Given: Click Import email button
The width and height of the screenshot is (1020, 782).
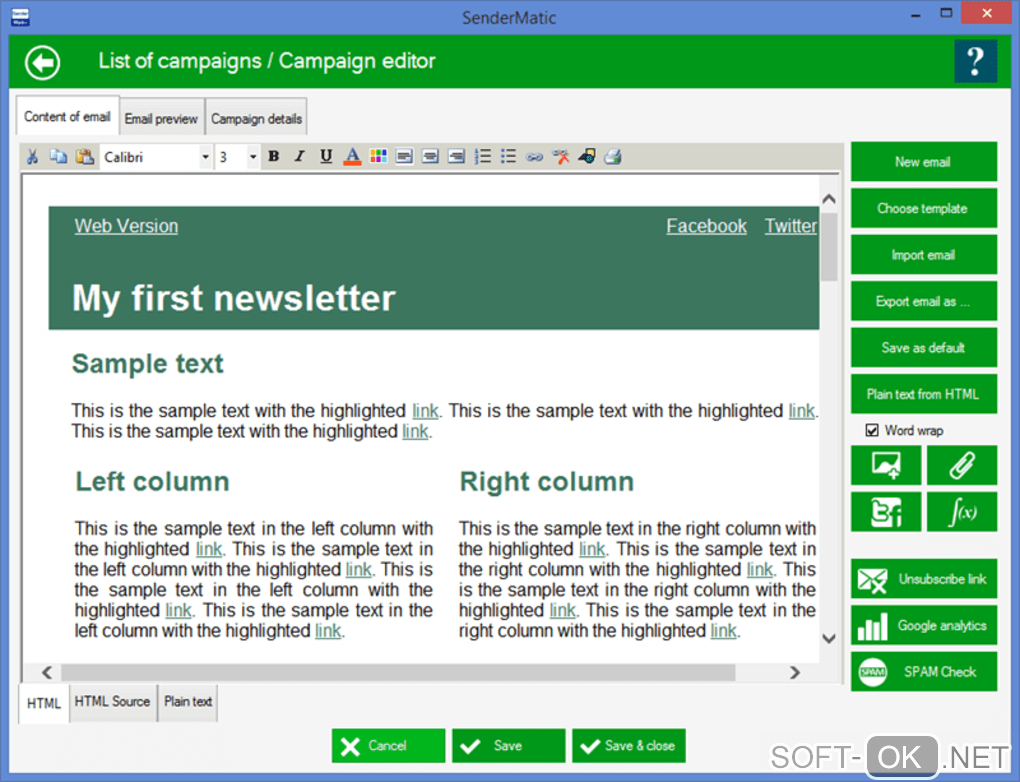Looking at the screenshot, I should [924, 254].
